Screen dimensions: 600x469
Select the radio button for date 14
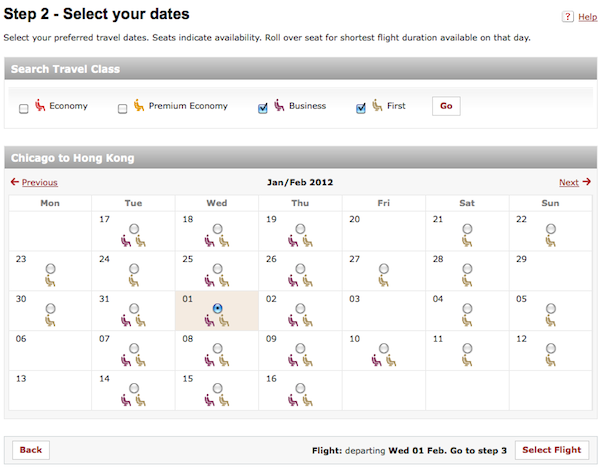(134, 388)
